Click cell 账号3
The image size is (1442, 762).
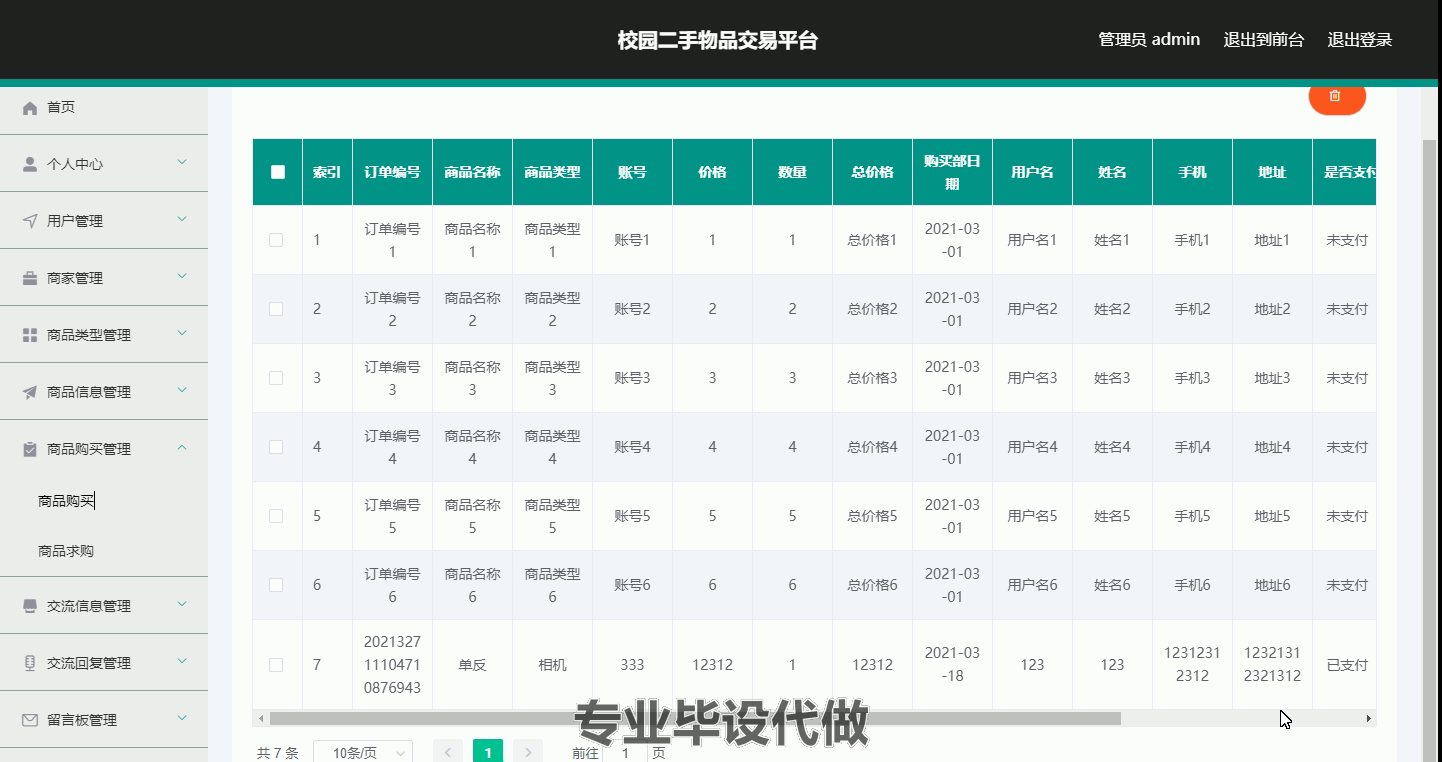tap(632, 378)
